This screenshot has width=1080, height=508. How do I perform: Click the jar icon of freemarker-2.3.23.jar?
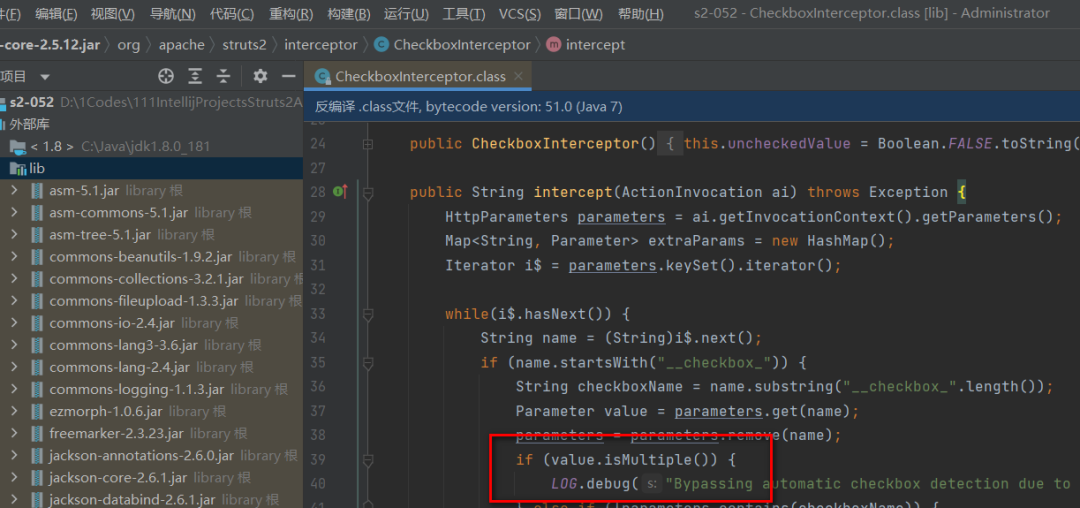tap(37, 433)
